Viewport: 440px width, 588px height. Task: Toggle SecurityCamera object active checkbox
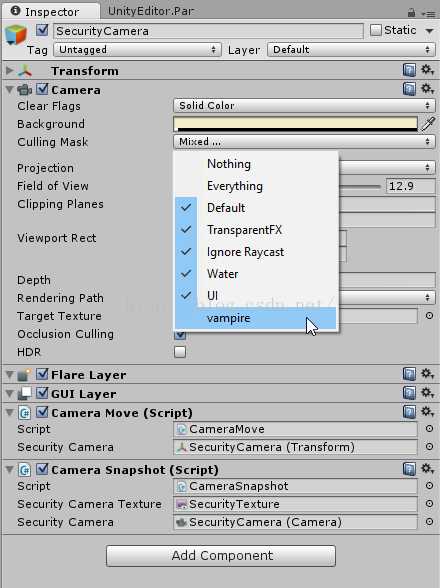coord(42,30)
